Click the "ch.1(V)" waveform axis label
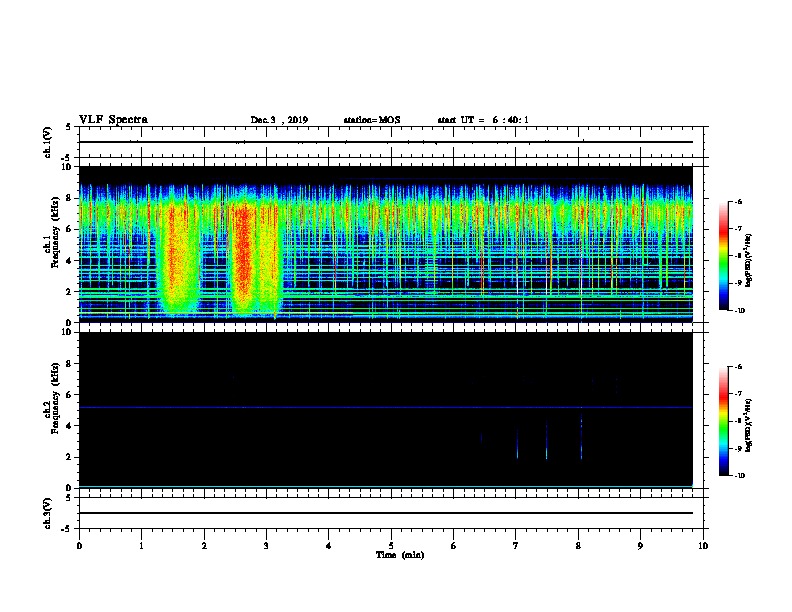The image size is (792, 612). click(x=48, y=142)
